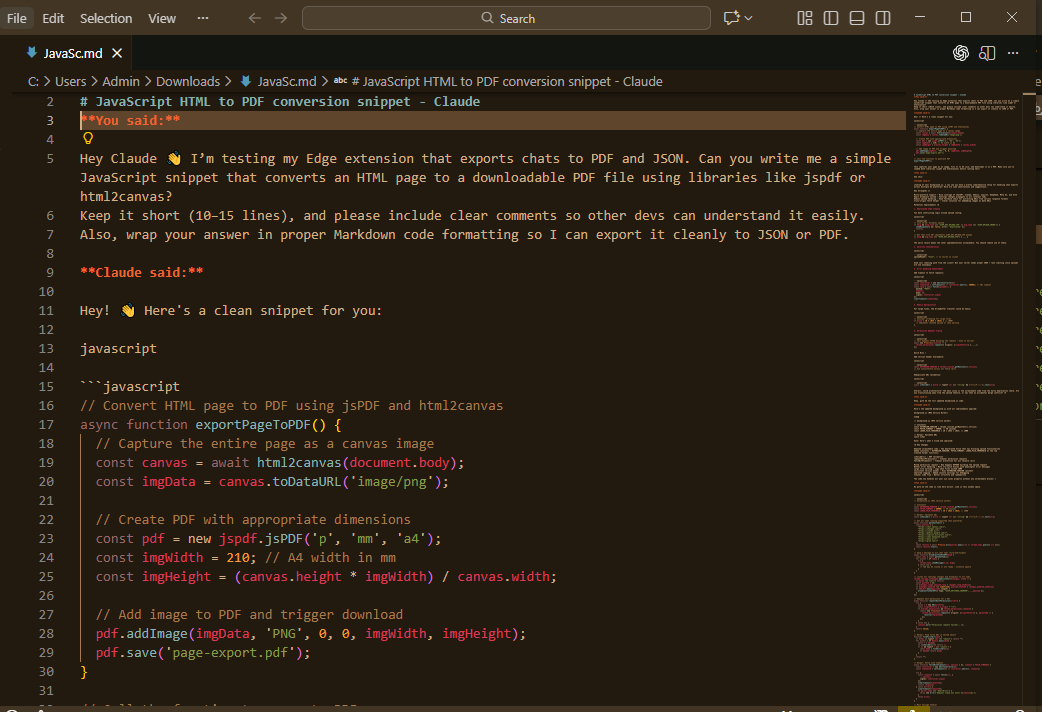Toggle the primary side bar visibility
Screen dimensions: 1042x712
pyautogui.click(x=831, y=18)
